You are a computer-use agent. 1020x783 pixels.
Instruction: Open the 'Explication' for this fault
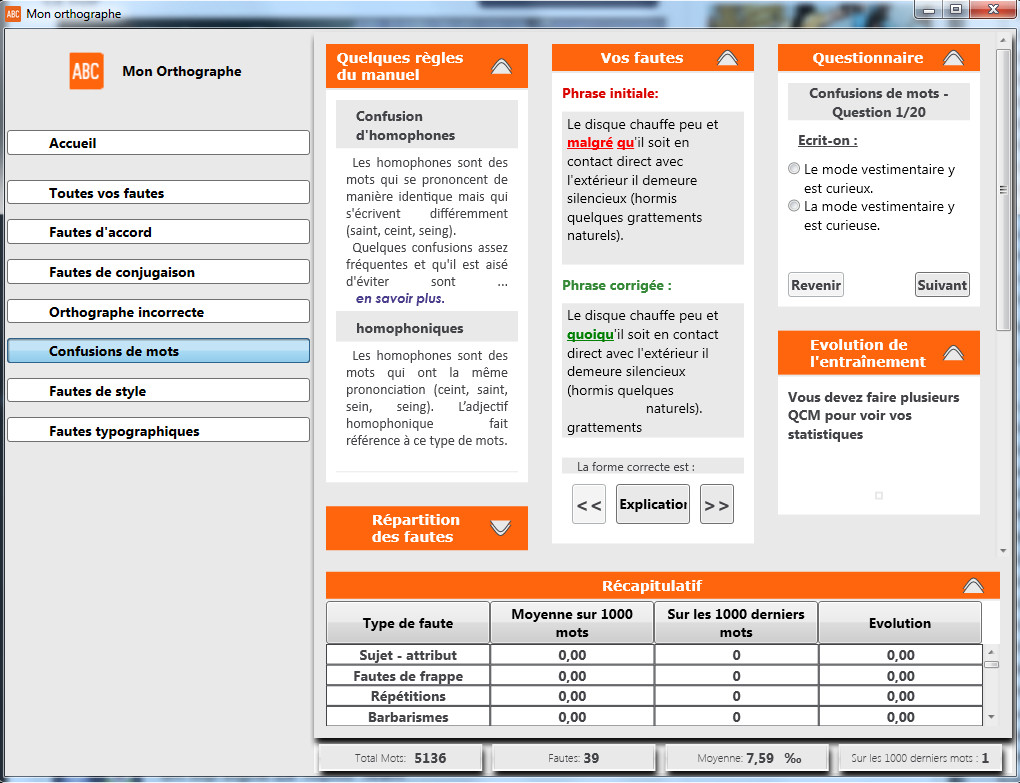[652, 504]
